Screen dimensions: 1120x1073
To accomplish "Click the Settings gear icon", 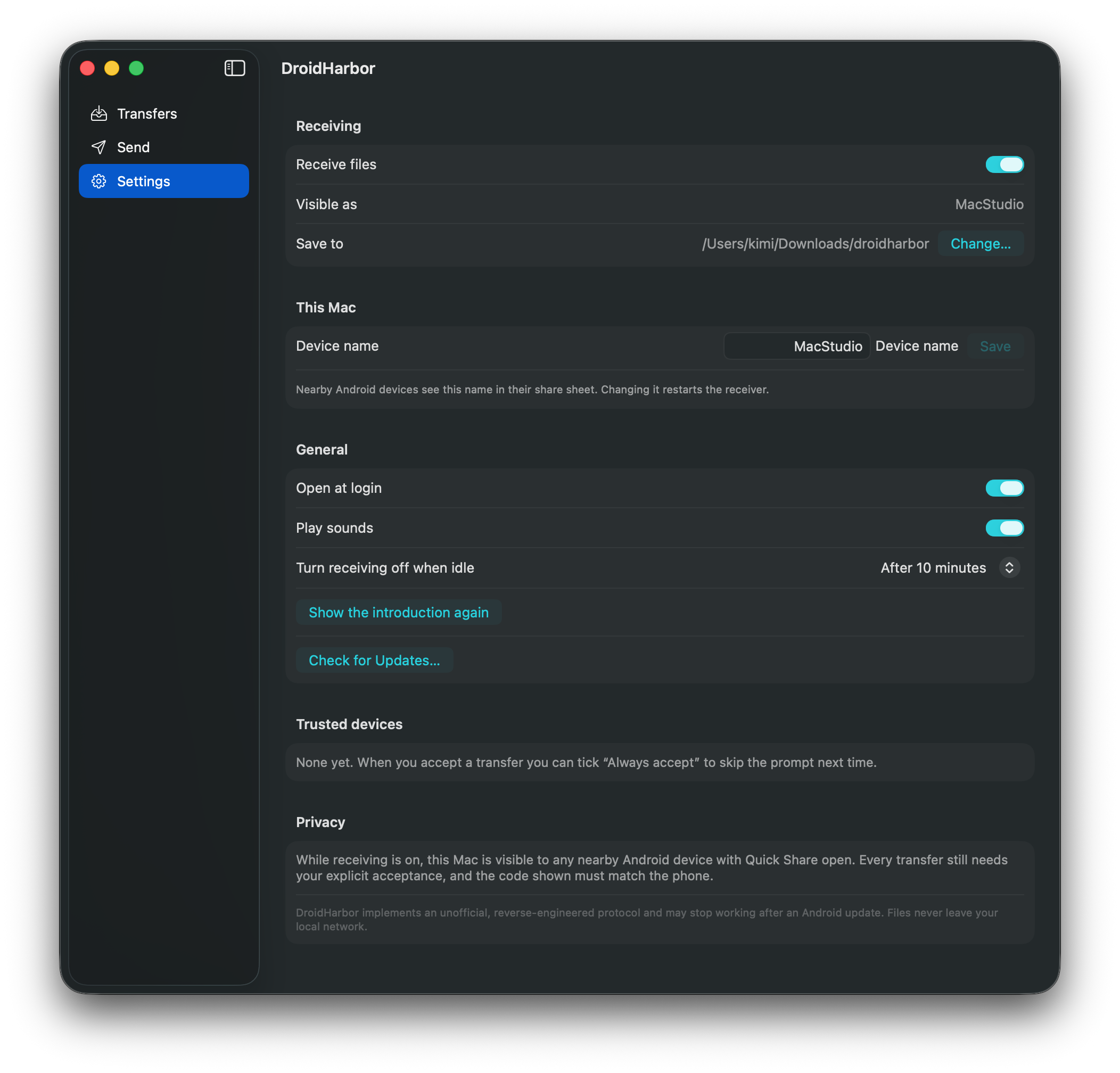I will point(99,181).
